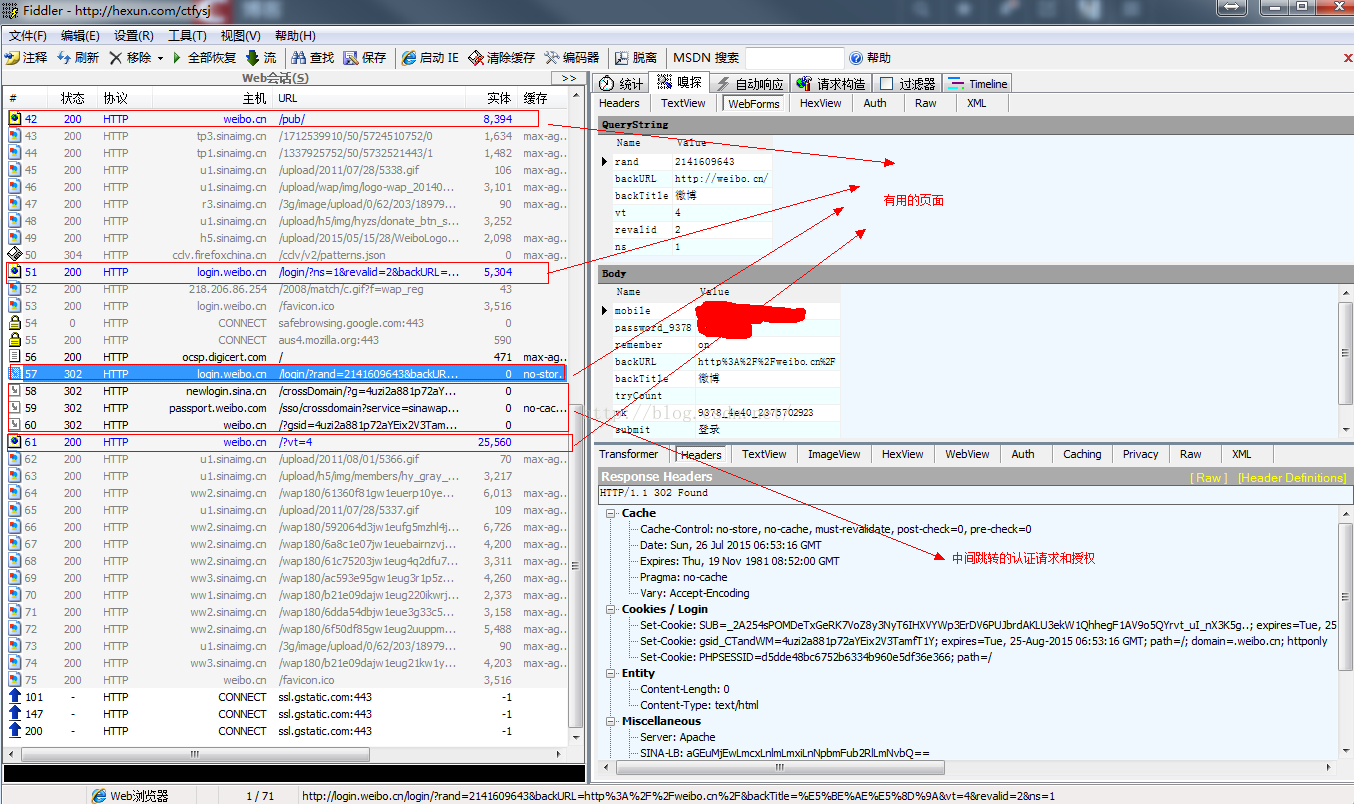The image size is (1354, 804).
Task: Switch to the Timeline tab
Action: [x=977, y=84]
